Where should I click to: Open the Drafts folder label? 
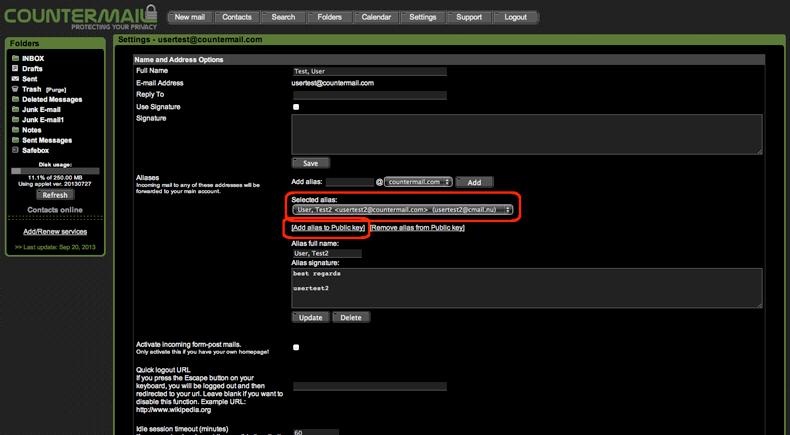point(32,69)
